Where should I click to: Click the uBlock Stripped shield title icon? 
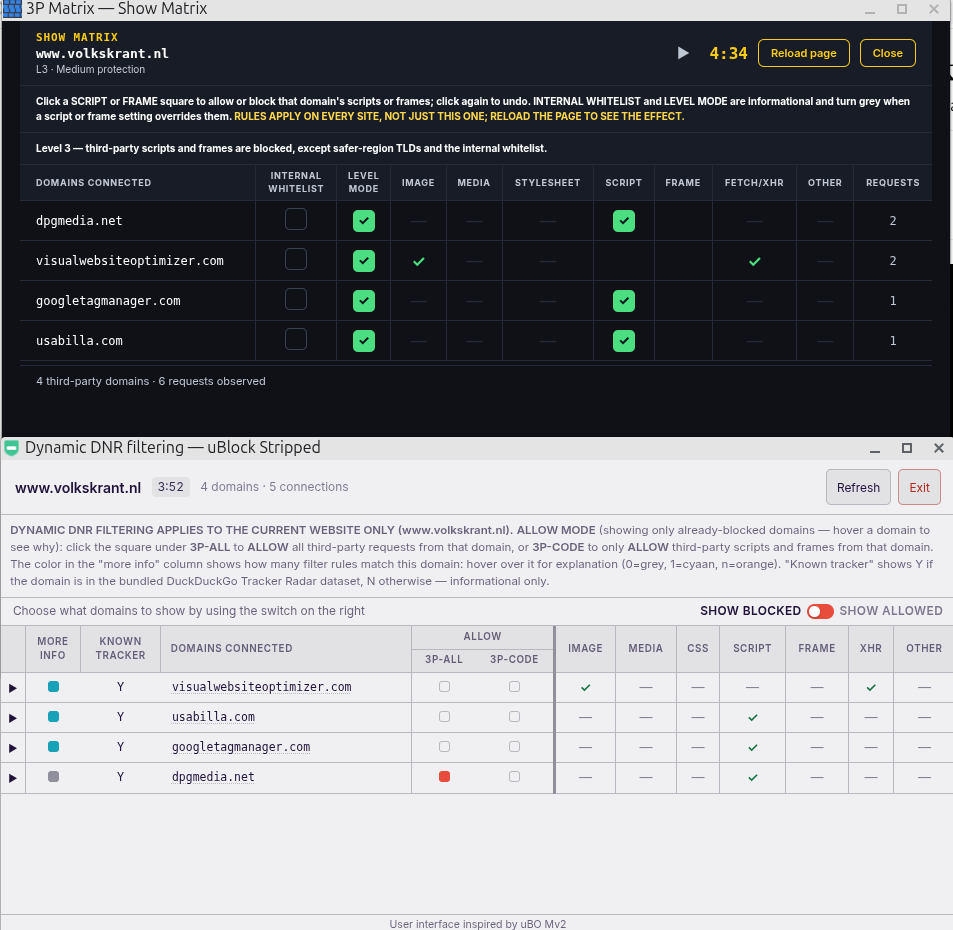coord(12,448)
